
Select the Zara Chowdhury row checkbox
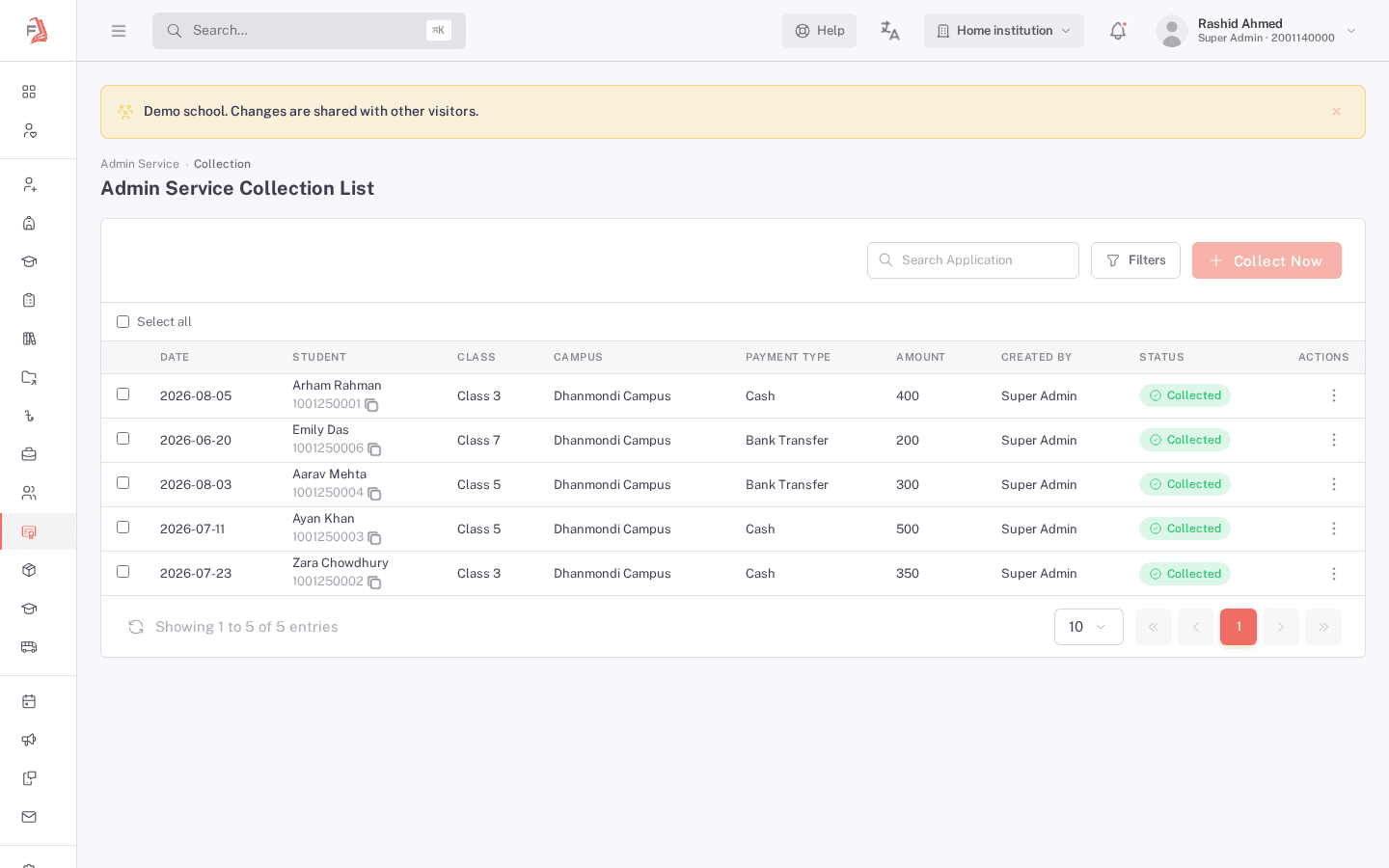coord(123,571)
